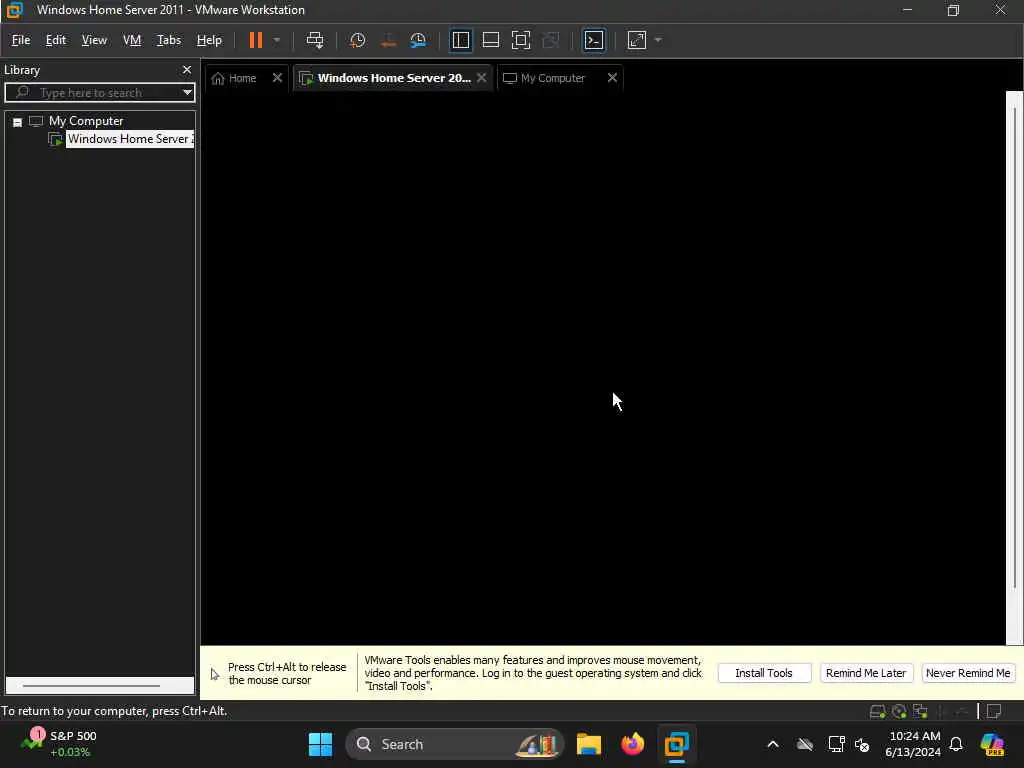Click the VMware Workstation taskbar icon
1024x768 pixels.
click(x=677, y=744)
